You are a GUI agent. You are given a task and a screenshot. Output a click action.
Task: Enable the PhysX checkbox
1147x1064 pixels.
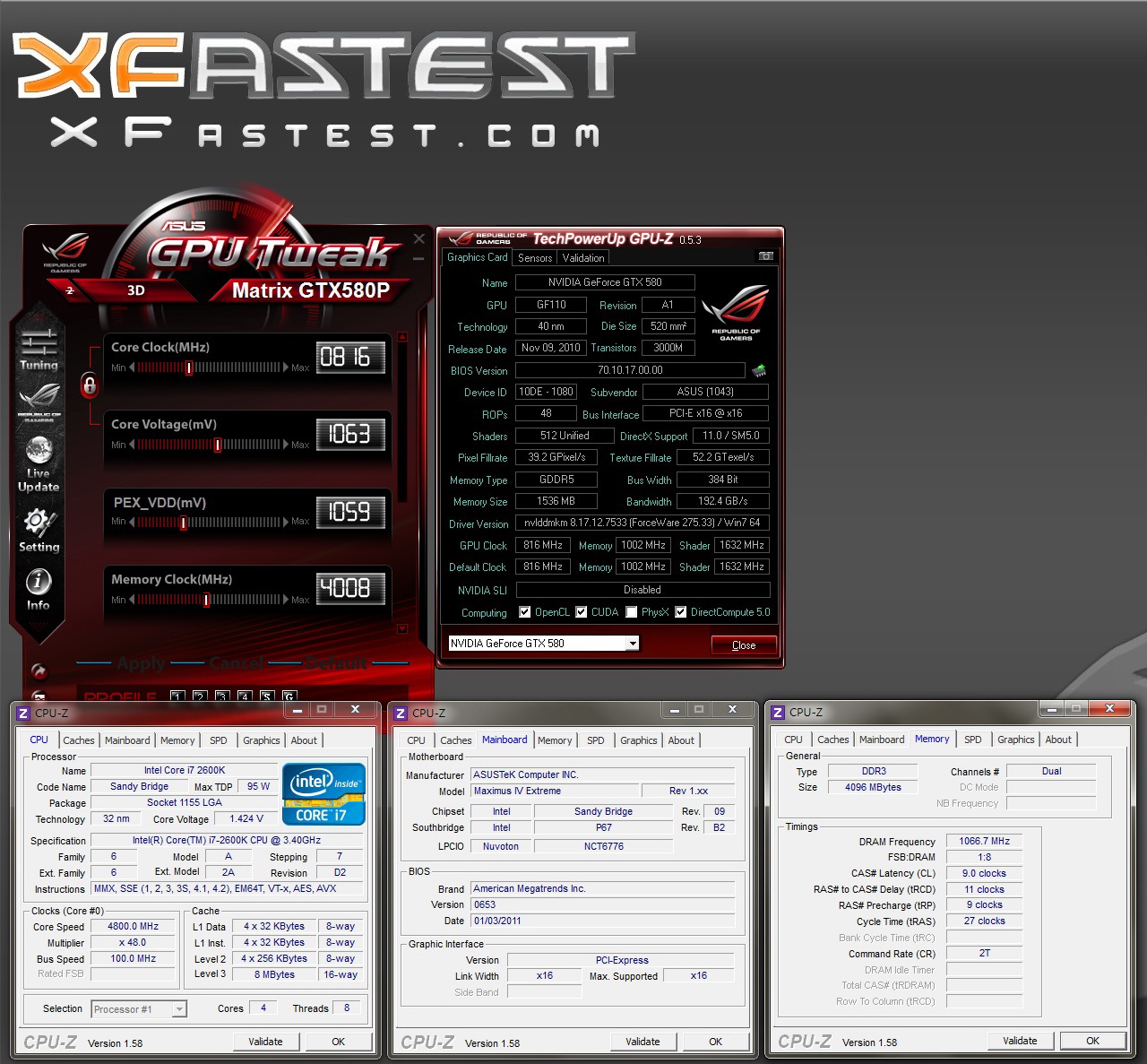coord(632,612)
